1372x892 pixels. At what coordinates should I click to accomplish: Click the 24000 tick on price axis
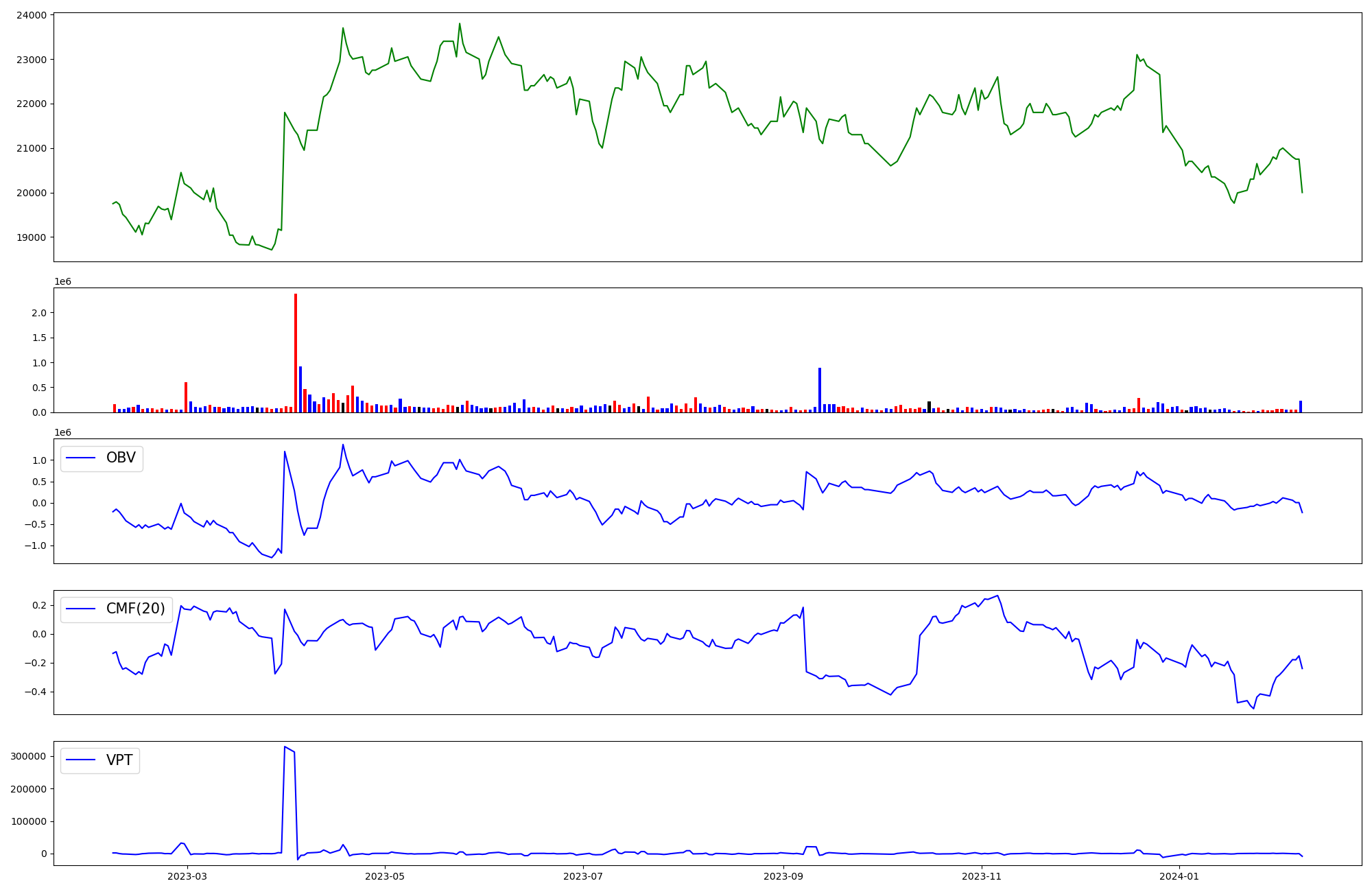tap(30, 15)
